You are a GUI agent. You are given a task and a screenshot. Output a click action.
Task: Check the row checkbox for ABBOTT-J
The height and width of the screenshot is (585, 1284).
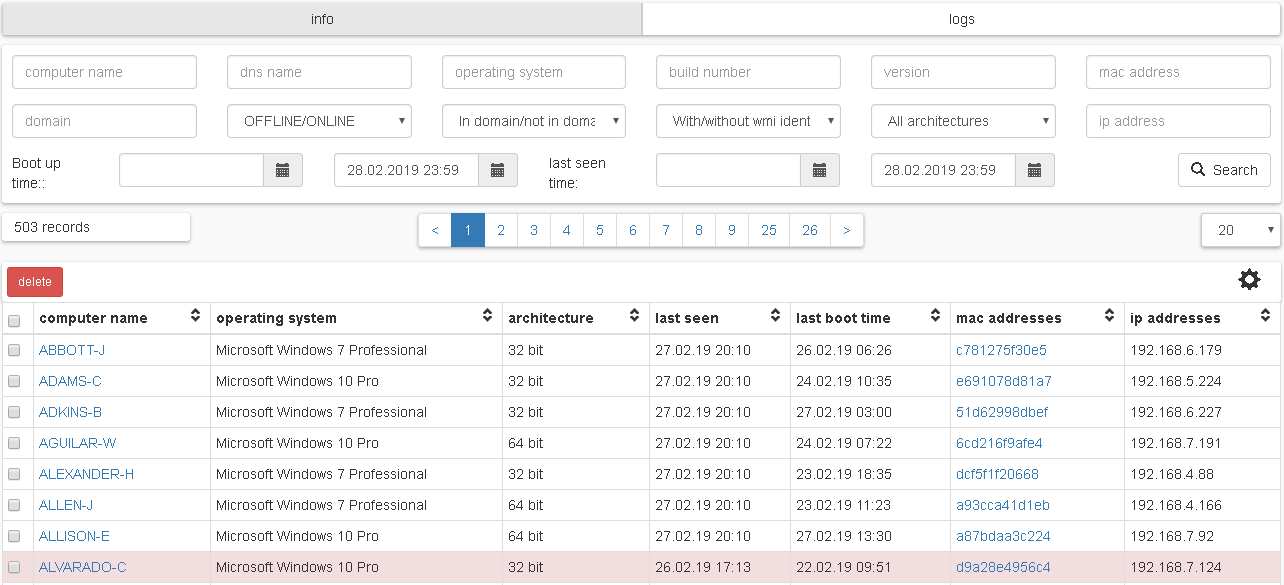pyautogui.click(x=14, y=350)
